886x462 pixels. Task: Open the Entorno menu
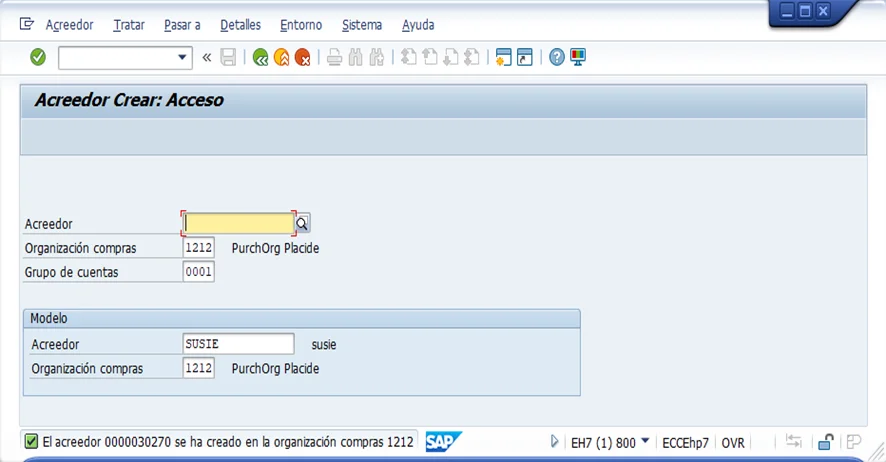301,24
